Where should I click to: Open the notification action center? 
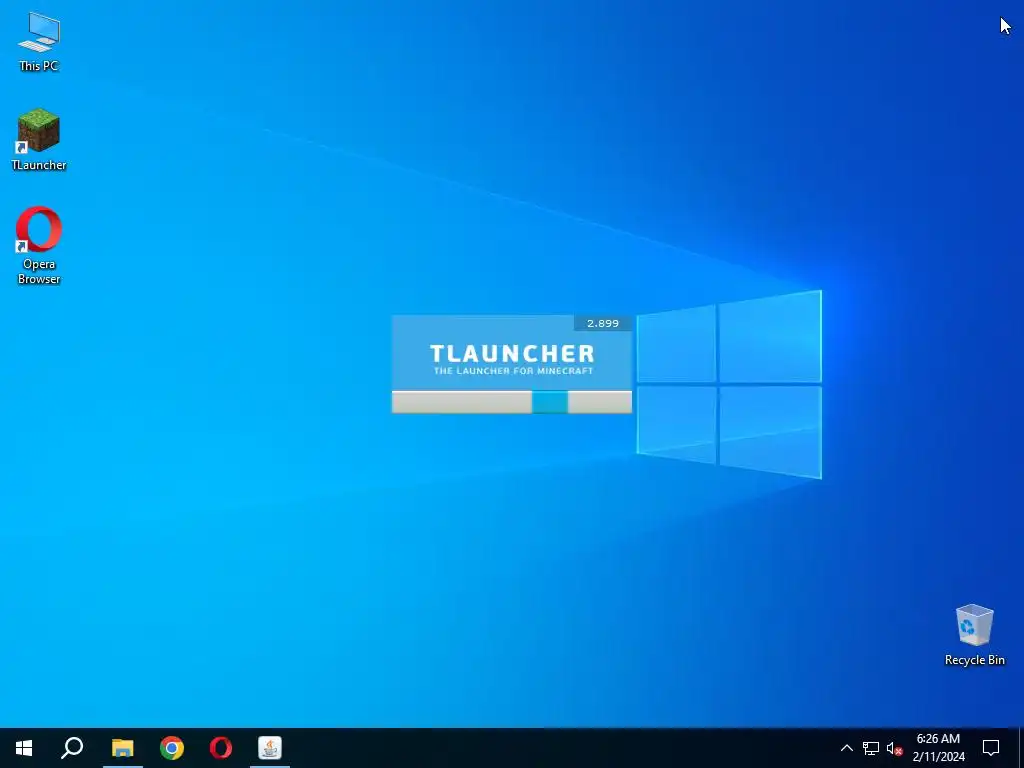tap(991, 748)
